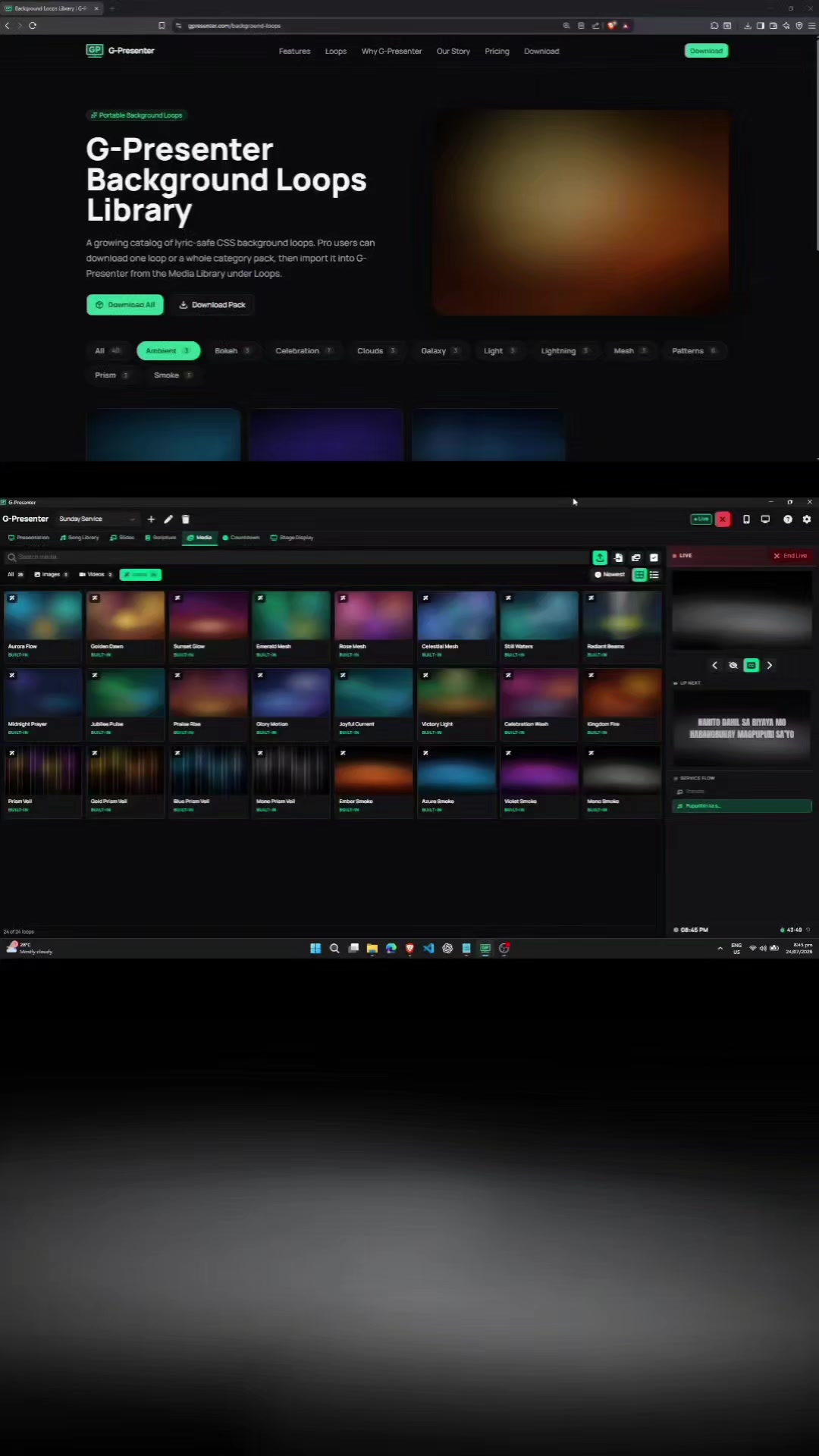This screenshot has width=819, height=1456.
Task: Open the Stage Display tab
Action: (292, 538)
